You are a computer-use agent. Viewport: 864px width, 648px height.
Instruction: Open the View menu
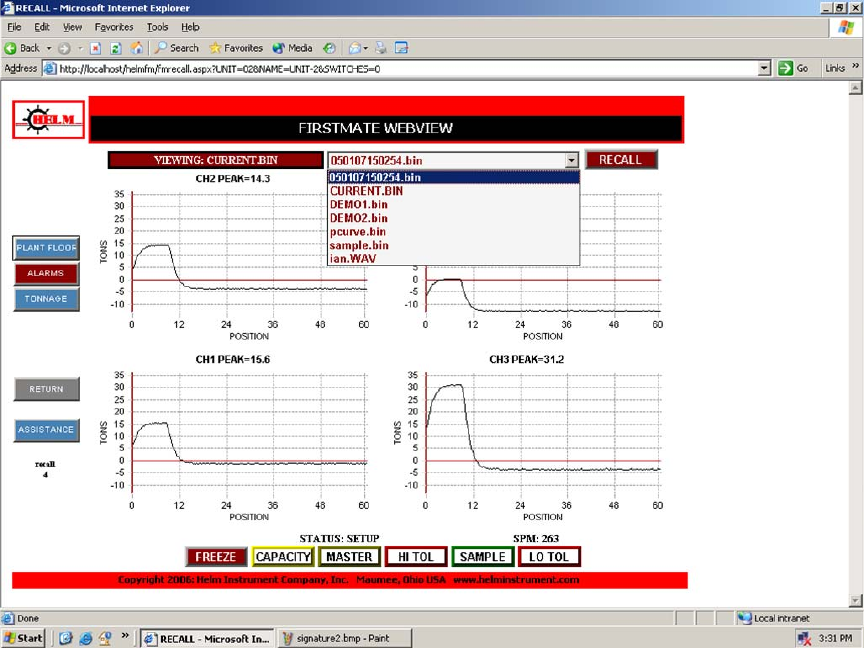(72, 27)
